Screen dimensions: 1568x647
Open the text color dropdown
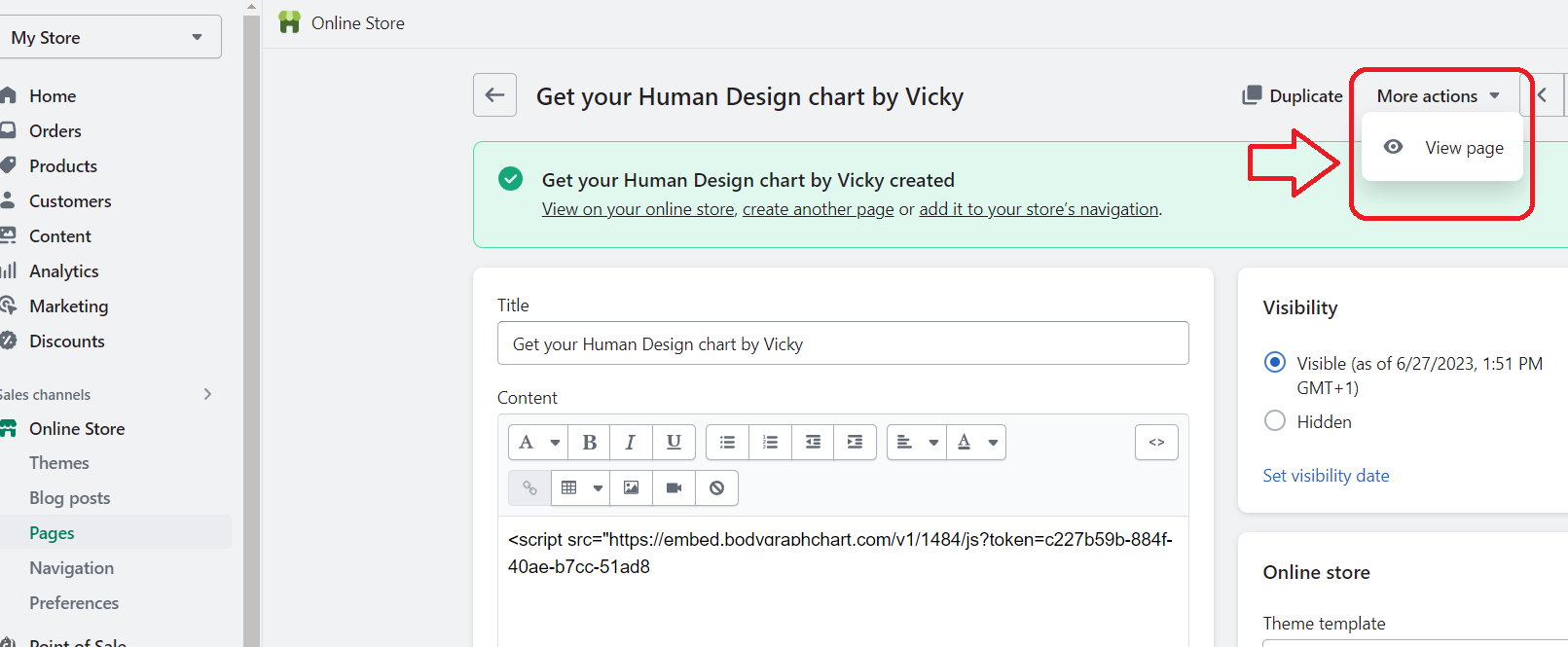(976, 443)
